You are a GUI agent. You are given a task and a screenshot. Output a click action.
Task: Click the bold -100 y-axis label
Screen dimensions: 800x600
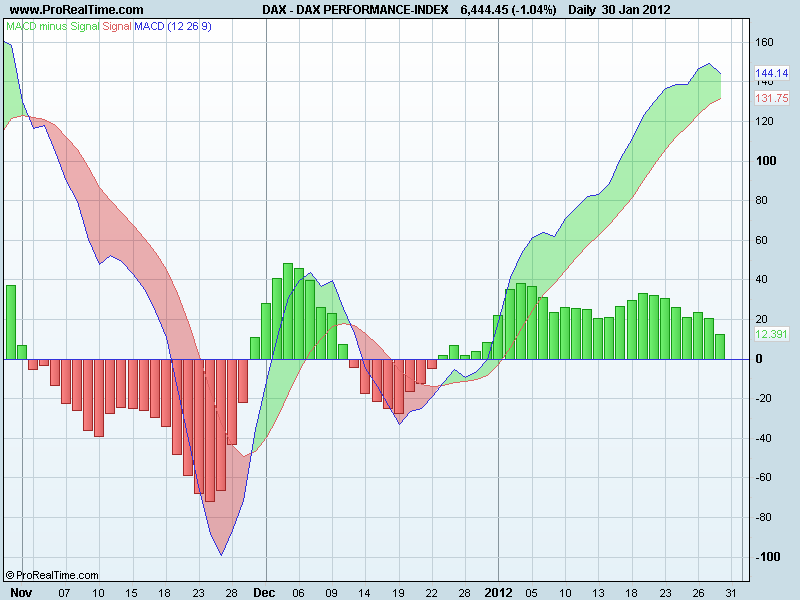click(768, 557)
